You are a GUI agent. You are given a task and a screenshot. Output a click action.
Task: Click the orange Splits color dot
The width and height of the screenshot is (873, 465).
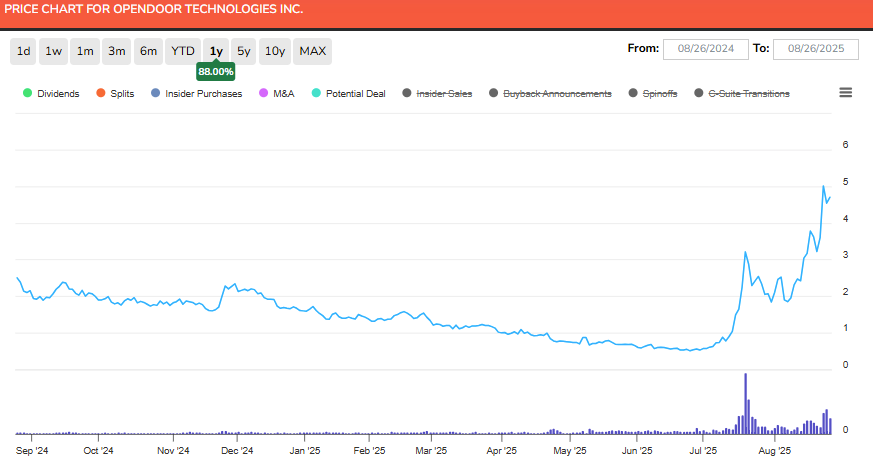tap(101, 93)
